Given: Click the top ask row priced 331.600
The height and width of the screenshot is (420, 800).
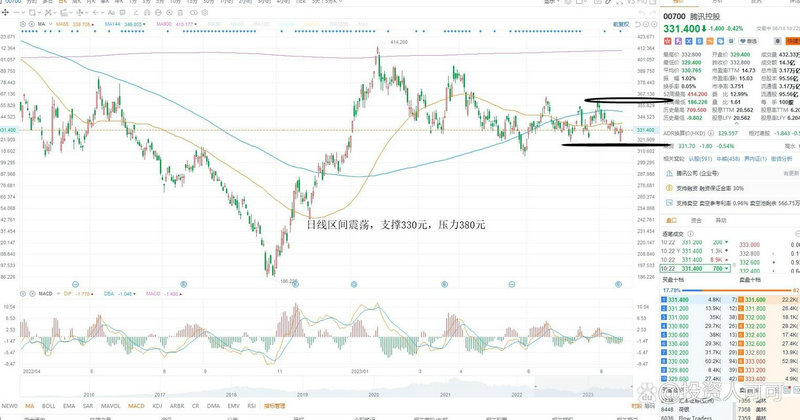Looking at the screenshot, I should pyautogui.click(x=768, y=300).
